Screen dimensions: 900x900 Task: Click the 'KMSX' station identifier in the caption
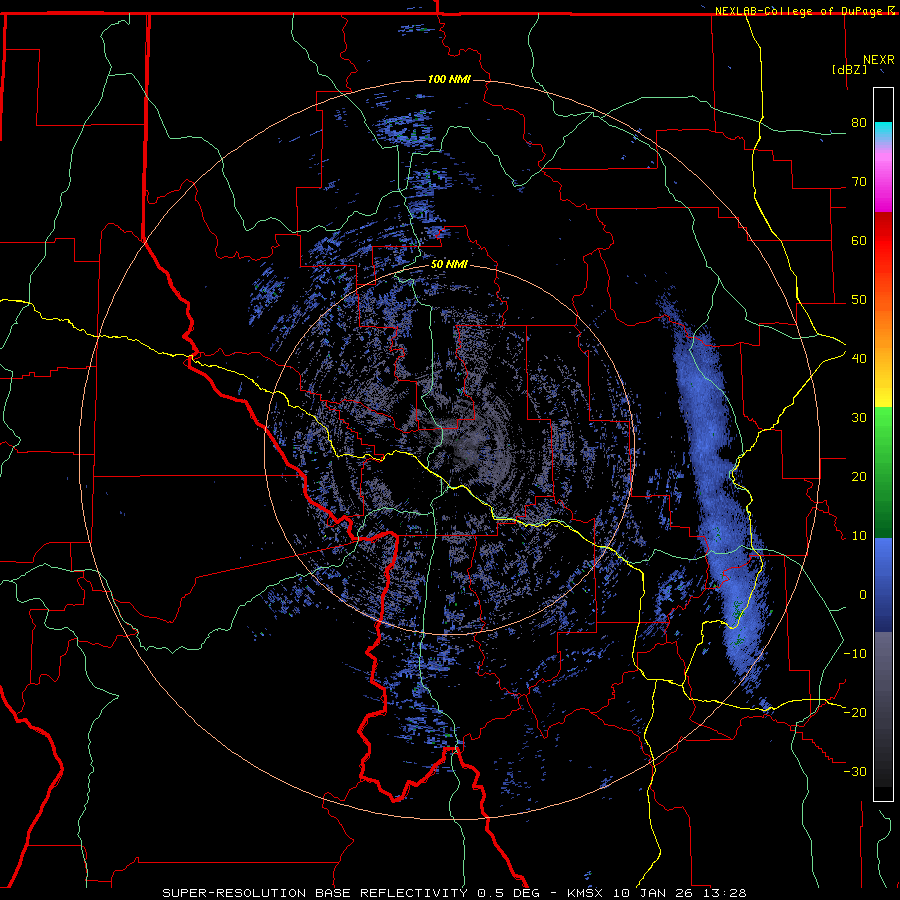coord(587,893)
